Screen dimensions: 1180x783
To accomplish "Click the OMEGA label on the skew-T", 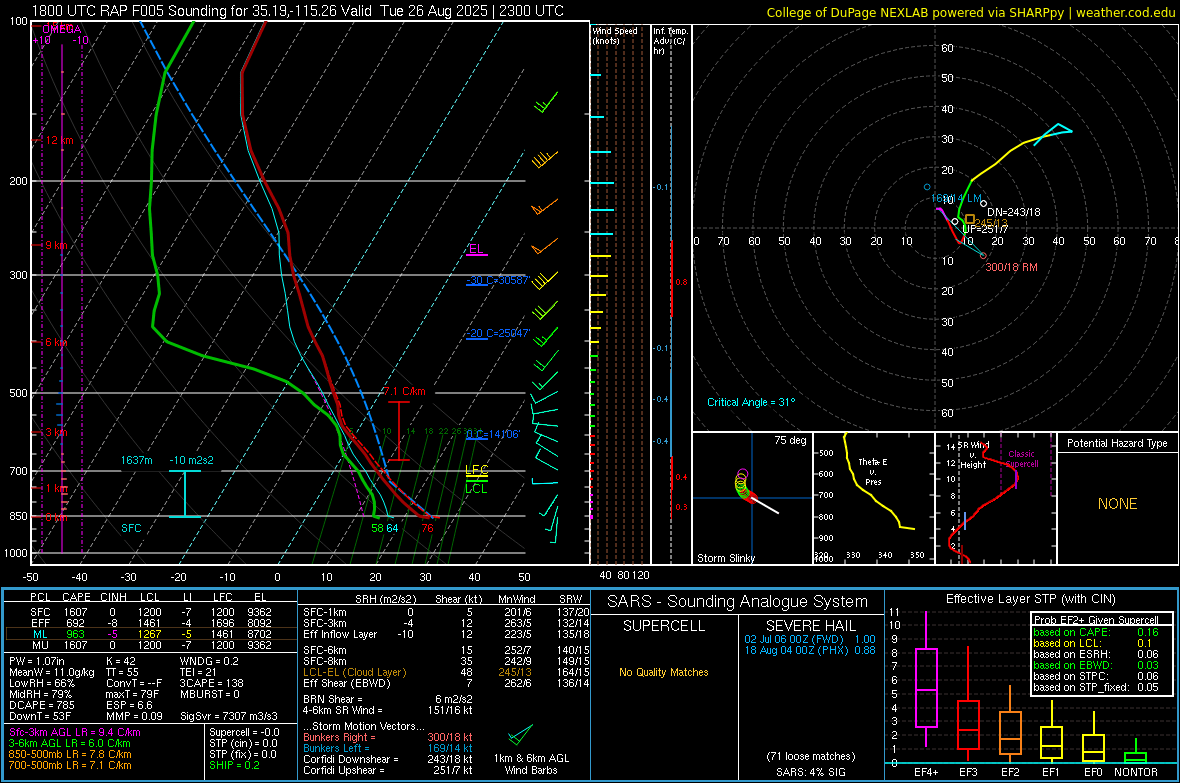I will [61, 29].
